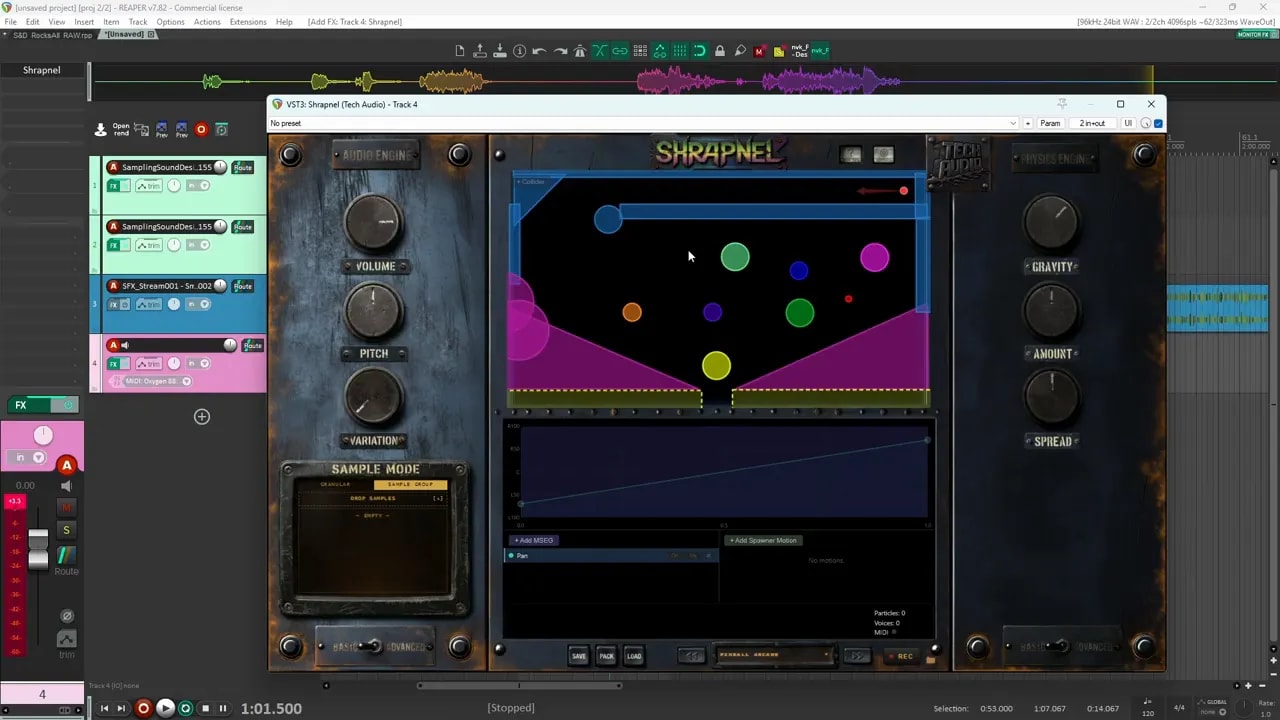Click the SAVE button in Shrapnel
This screenshot has height=720, width=1280.
click(578, 656)
